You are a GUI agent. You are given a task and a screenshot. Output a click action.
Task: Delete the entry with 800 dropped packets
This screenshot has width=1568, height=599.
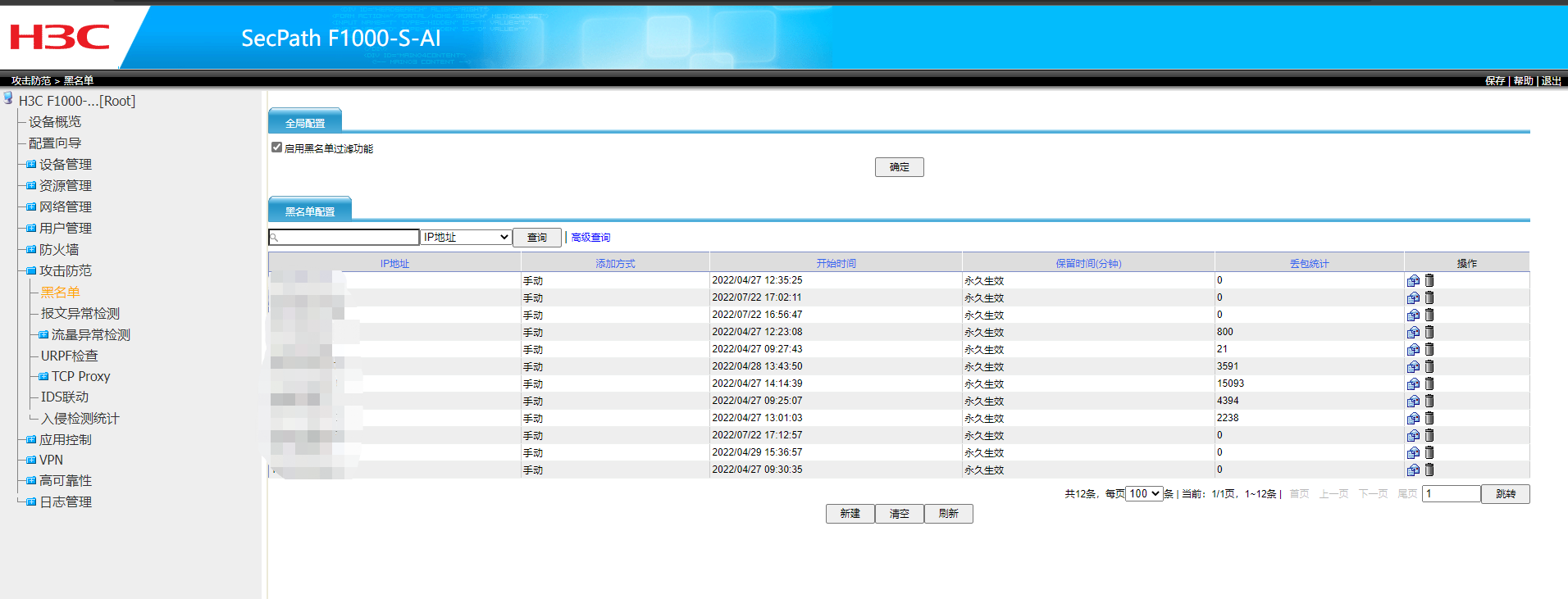1429,332
